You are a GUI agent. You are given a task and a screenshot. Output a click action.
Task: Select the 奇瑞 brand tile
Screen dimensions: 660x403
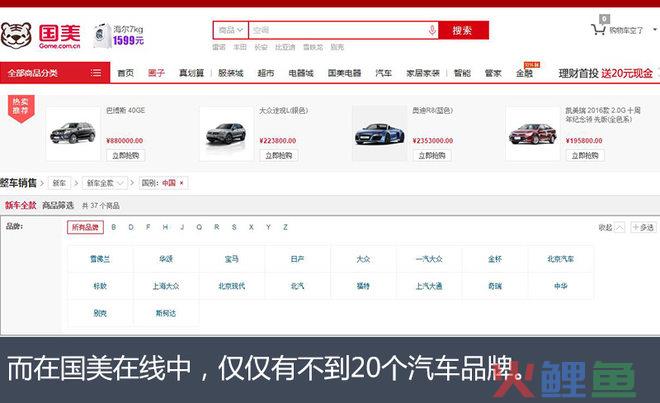(x=495, y=286)
